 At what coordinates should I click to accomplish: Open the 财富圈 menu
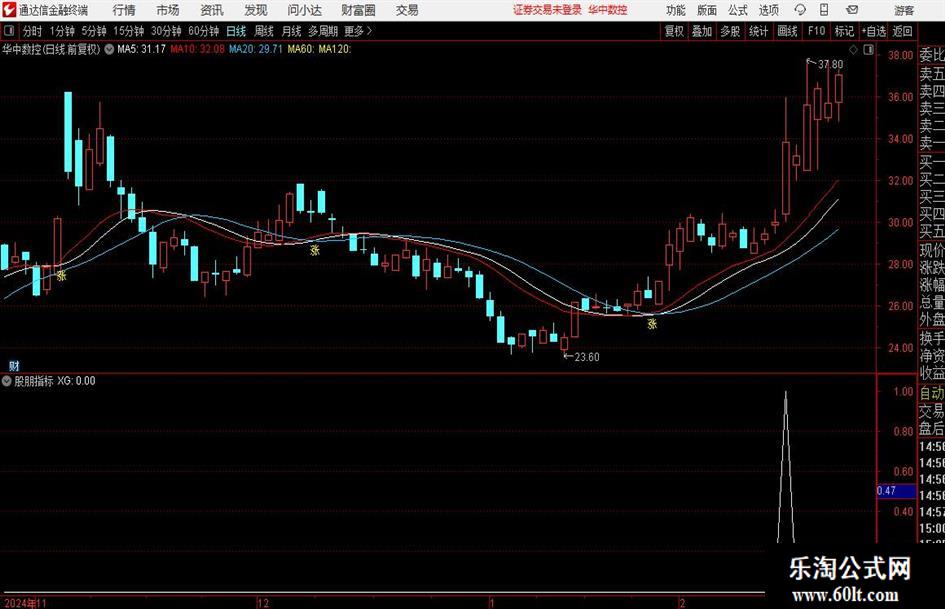pyautogui.click(x=358, y=10)
